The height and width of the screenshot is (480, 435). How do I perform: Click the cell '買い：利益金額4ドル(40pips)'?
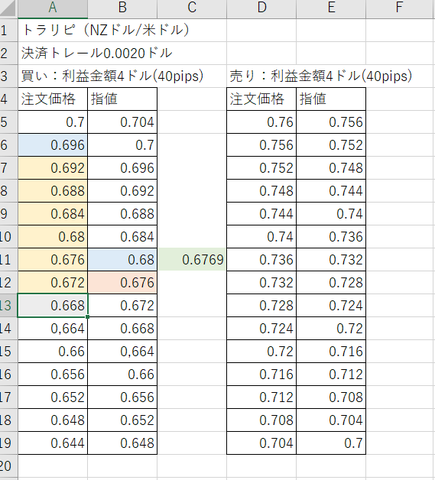pyautogui.click(x=112, y=76)
